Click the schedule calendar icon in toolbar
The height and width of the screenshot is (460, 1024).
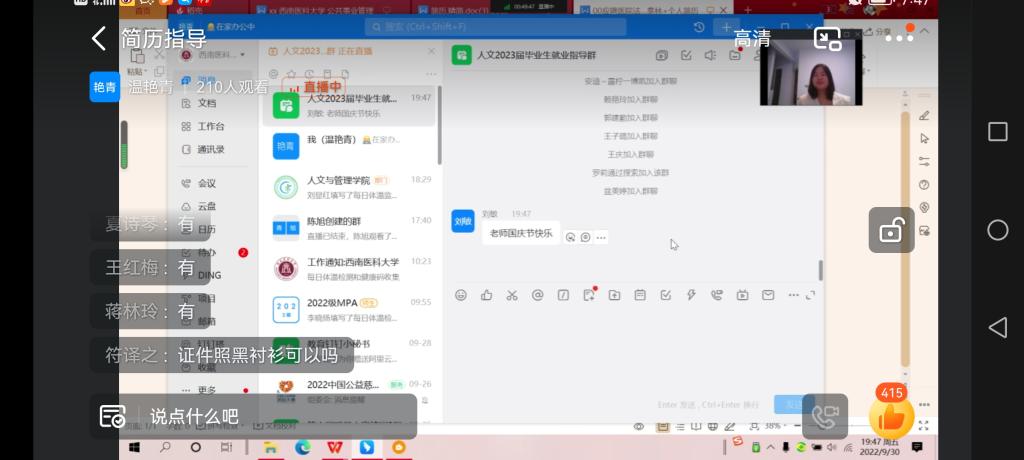[x=640, y=295]
